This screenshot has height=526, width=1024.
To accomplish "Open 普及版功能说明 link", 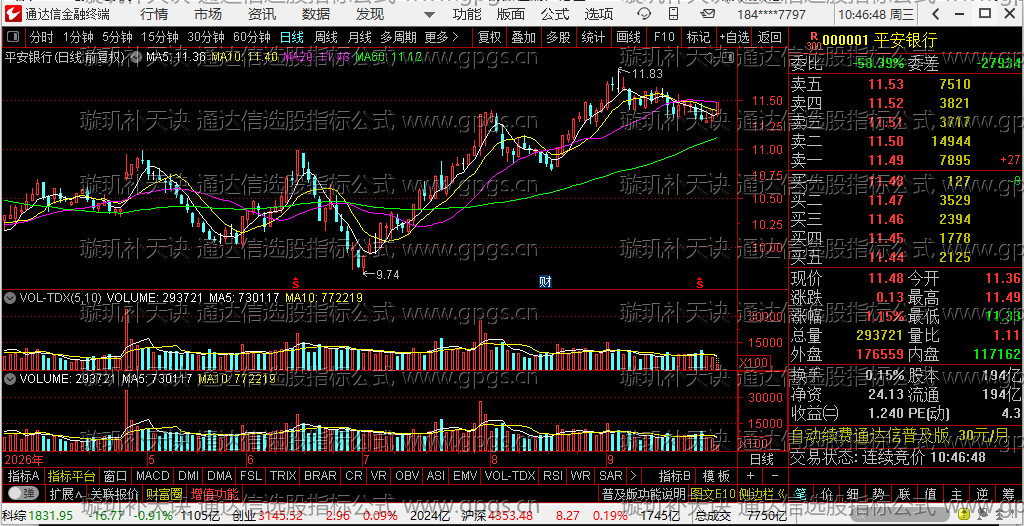I will [x=644, y=492].
